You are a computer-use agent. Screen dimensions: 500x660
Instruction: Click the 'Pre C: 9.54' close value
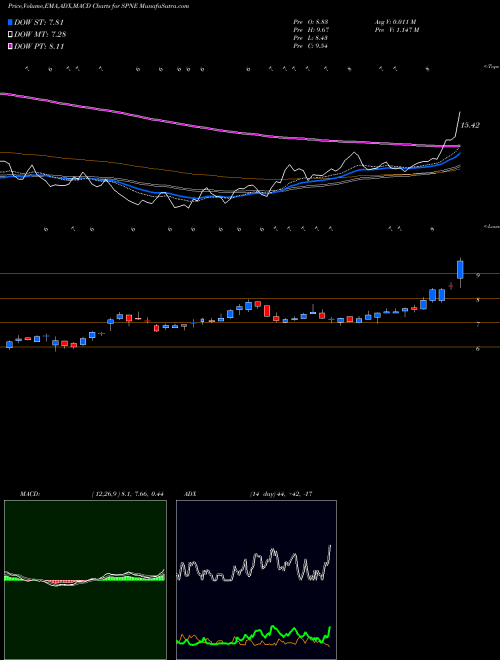(311, 46)
